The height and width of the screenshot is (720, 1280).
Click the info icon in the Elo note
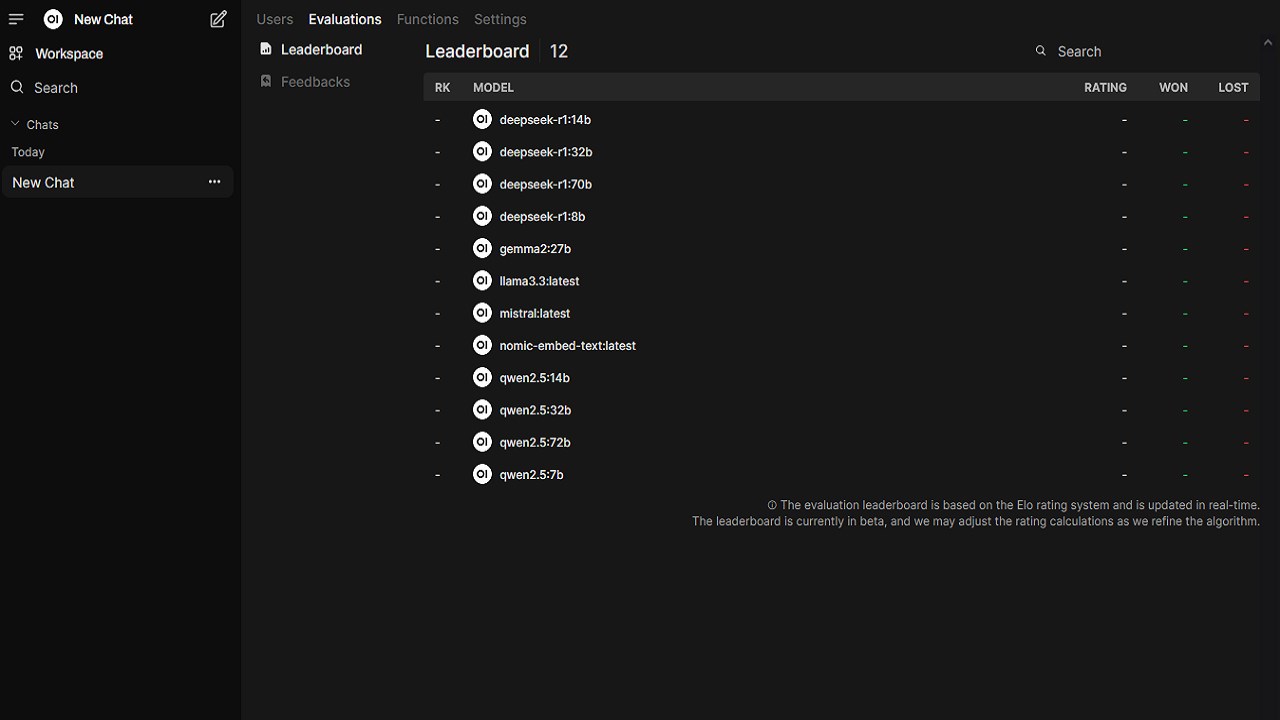pyautogui.click(x=772, y=506)
